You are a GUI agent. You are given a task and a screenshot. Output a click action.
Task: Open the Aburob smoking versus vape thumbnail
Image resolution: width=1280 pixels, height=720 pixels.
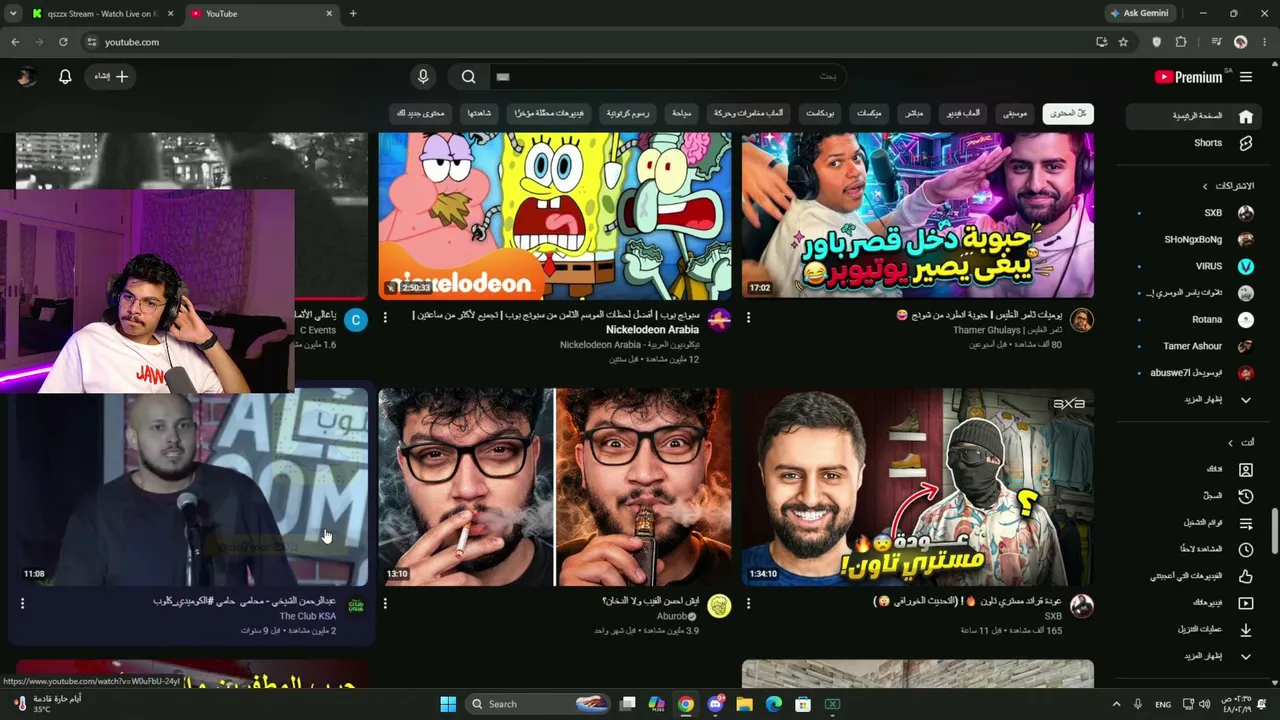[555, 487]
